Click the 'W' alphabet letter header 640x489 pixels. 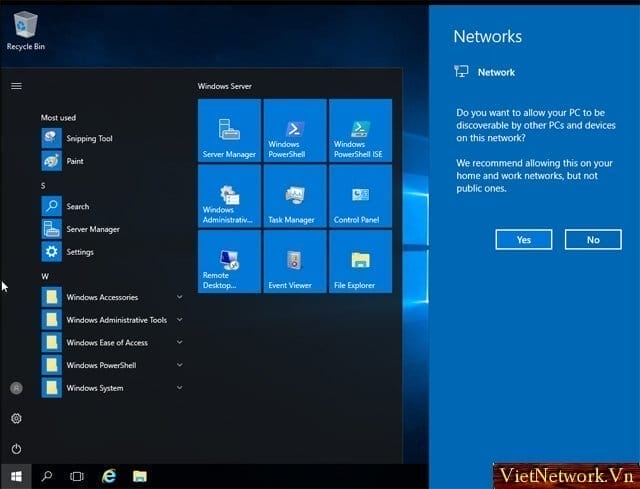pyautogui.click(x=45, y=276)
